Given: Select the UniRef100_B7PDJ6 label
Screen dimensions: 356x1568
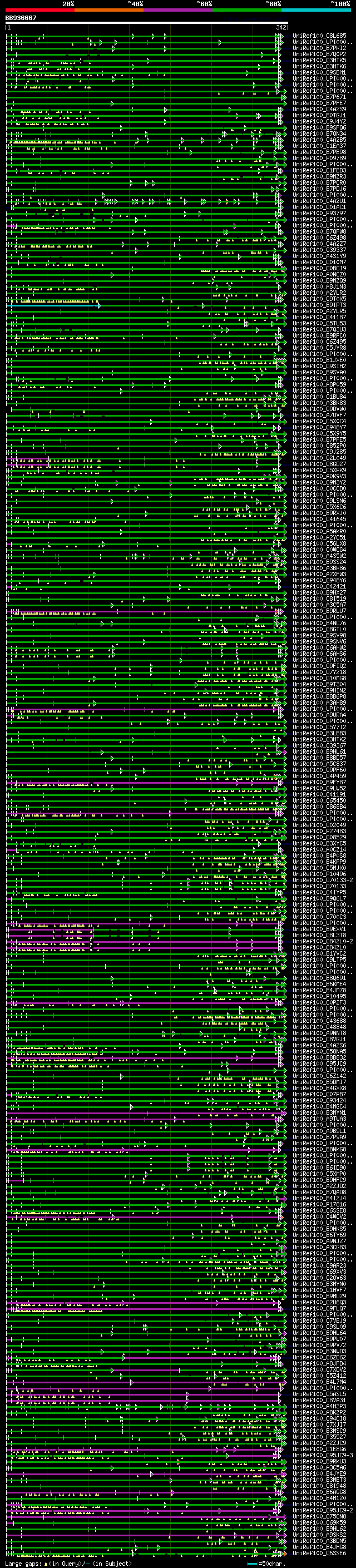Looking at the screenshot, I should (319, 189).
